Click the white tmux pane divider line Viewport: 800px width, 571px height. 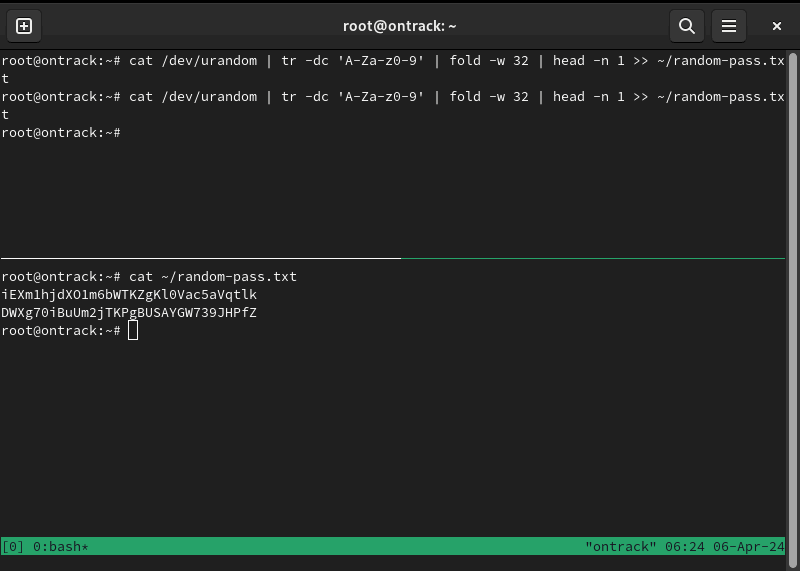(200, 258)
